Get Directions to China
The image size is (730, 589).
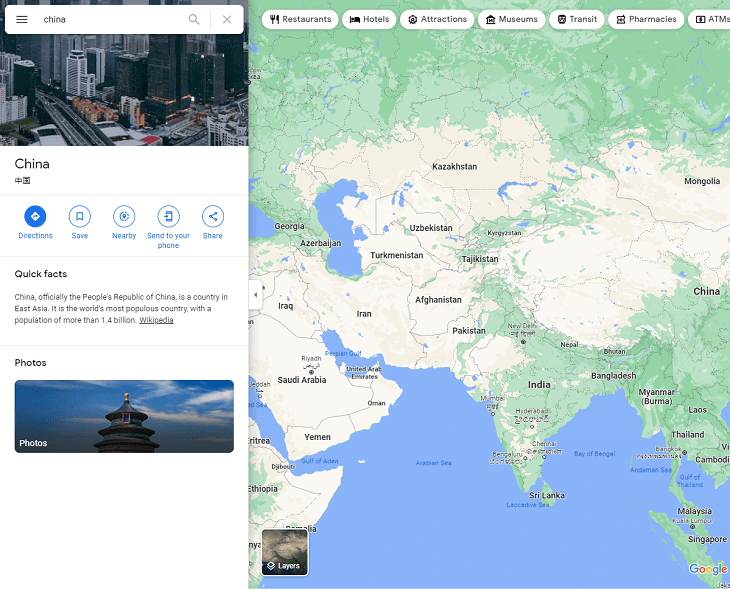pyautogui.click(x=35, y=223)
